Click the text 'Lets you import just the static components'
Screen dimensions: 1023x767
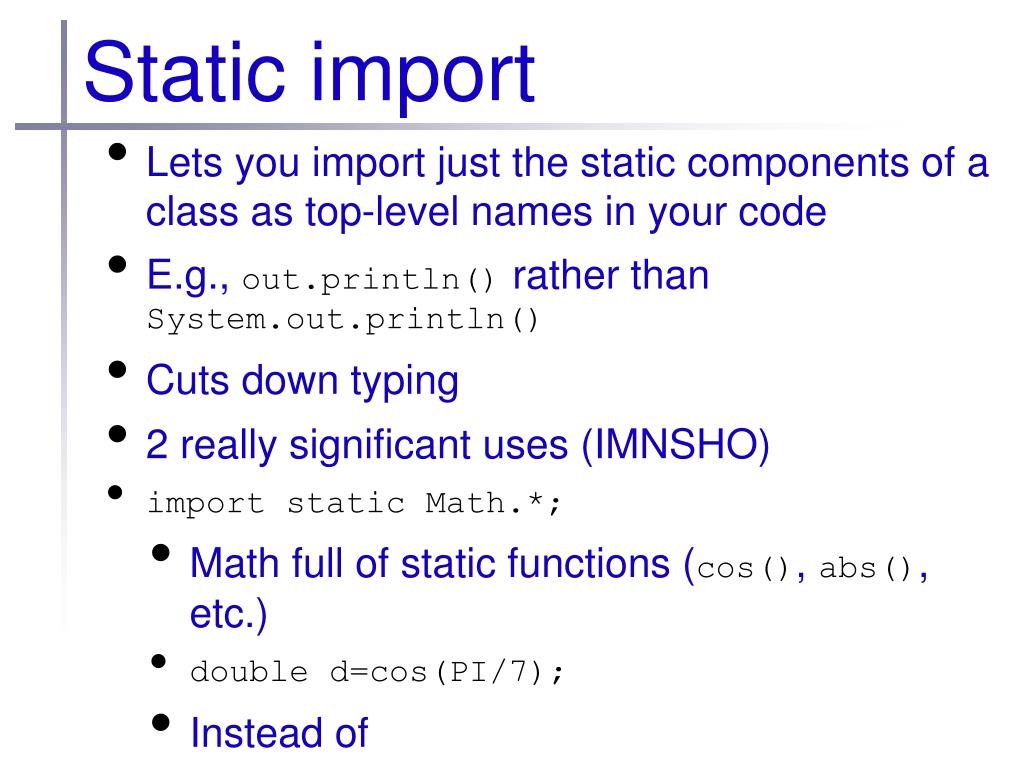pos(528,163)
